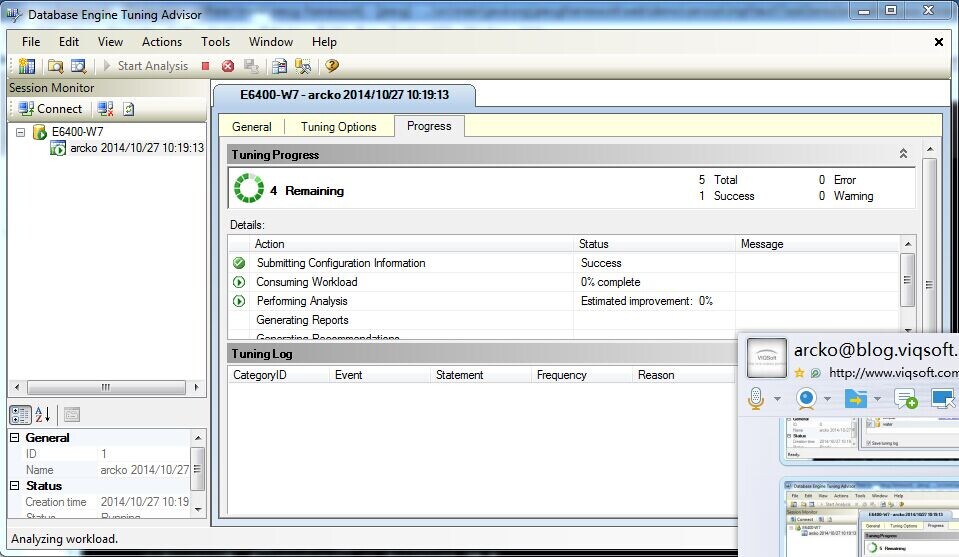The image size is (959, 557).
Task: Click the Property Pages icon
Action: point(72,415)
